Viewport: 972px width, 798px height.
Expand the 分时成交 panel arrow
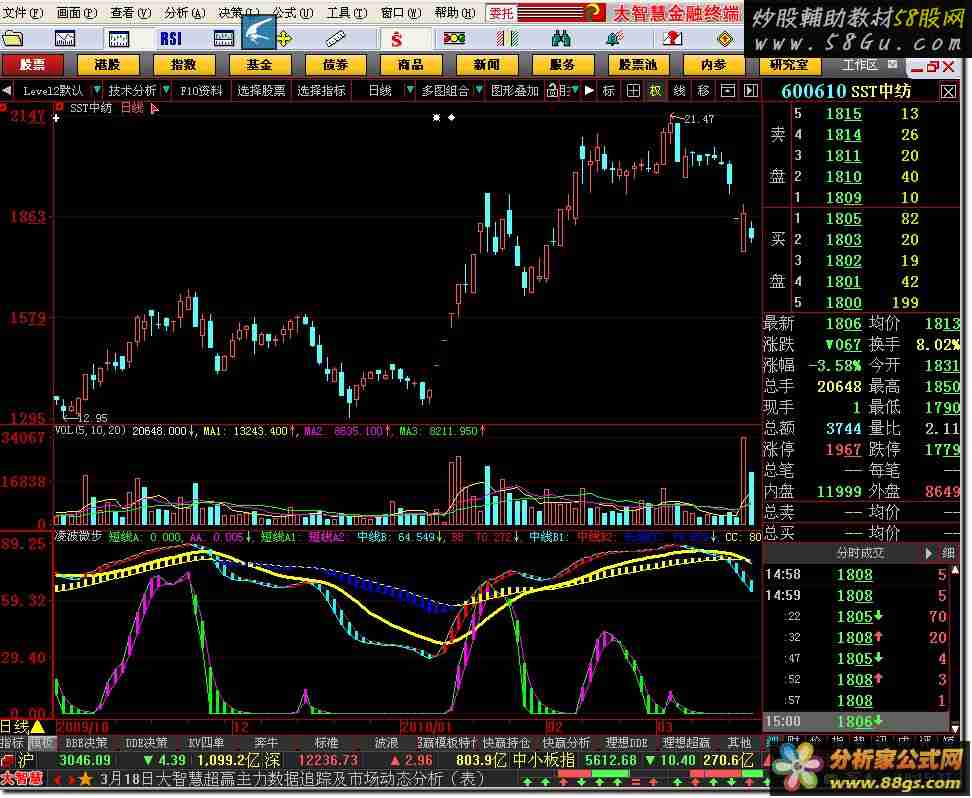click(928, 553)
